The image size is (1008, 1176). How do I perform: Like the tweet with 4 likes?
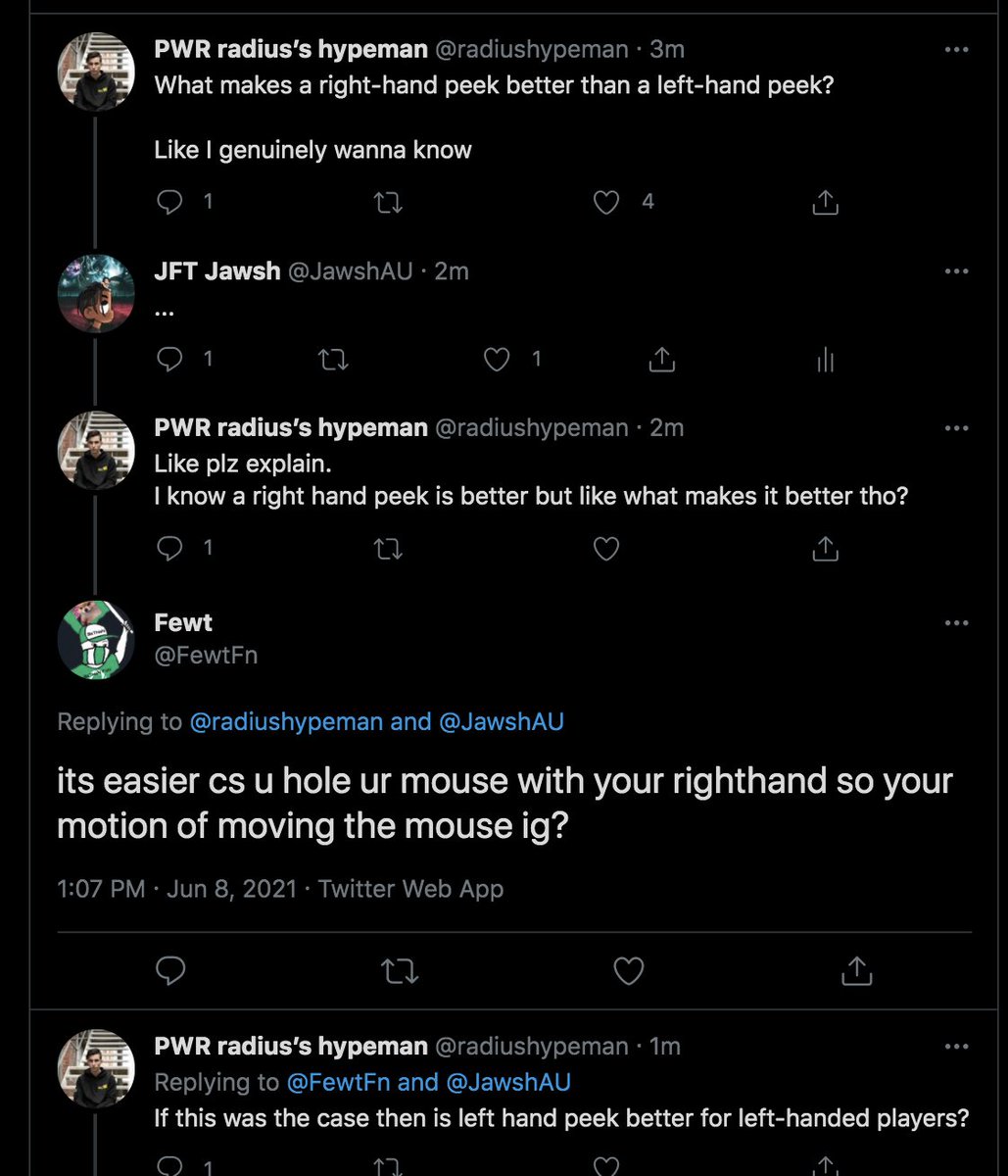point(606,202)
